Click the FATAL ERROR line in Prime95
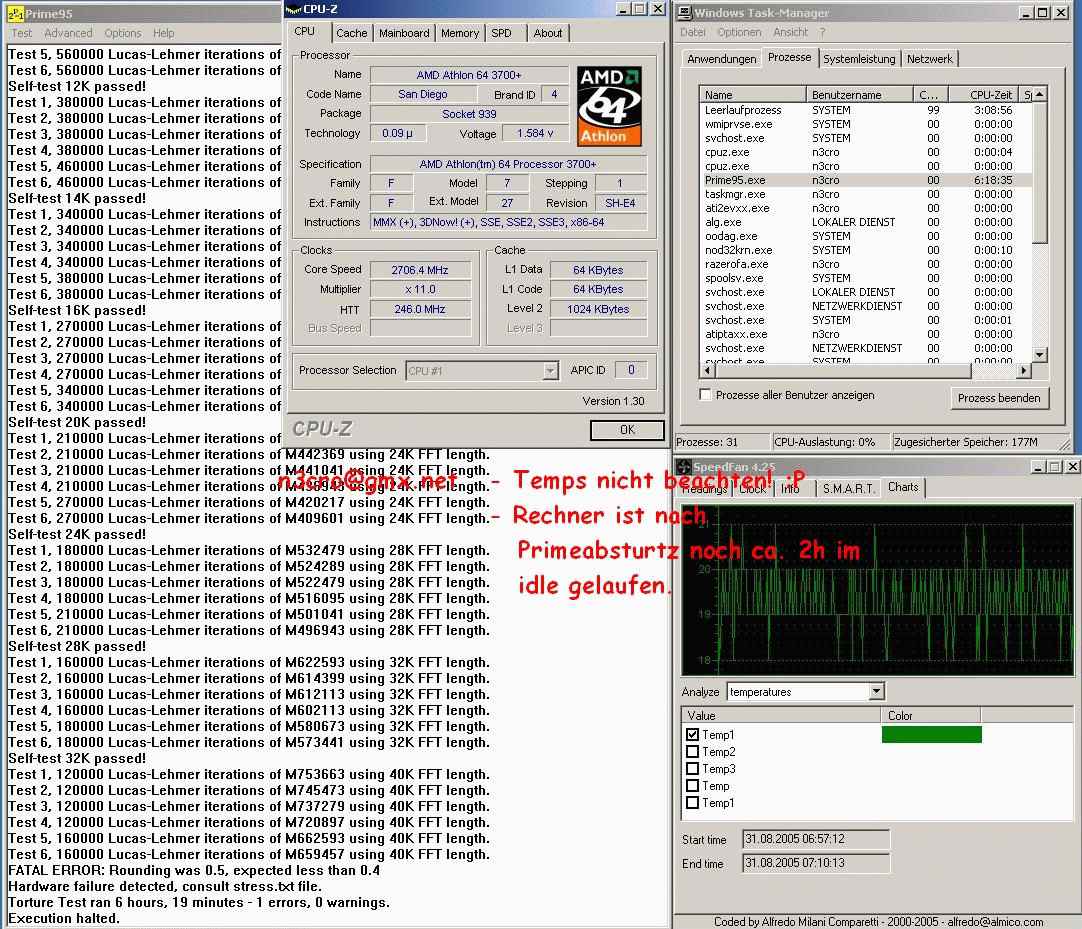Image resolution: width=1082 pixels, height=929 pixels. [x=194, y=870]
